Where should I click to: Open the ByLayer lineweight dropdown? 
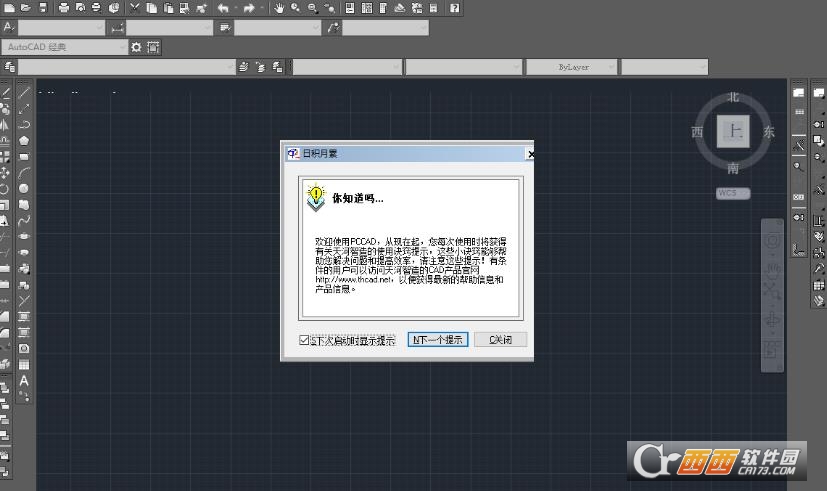click(x=572, y=67)
